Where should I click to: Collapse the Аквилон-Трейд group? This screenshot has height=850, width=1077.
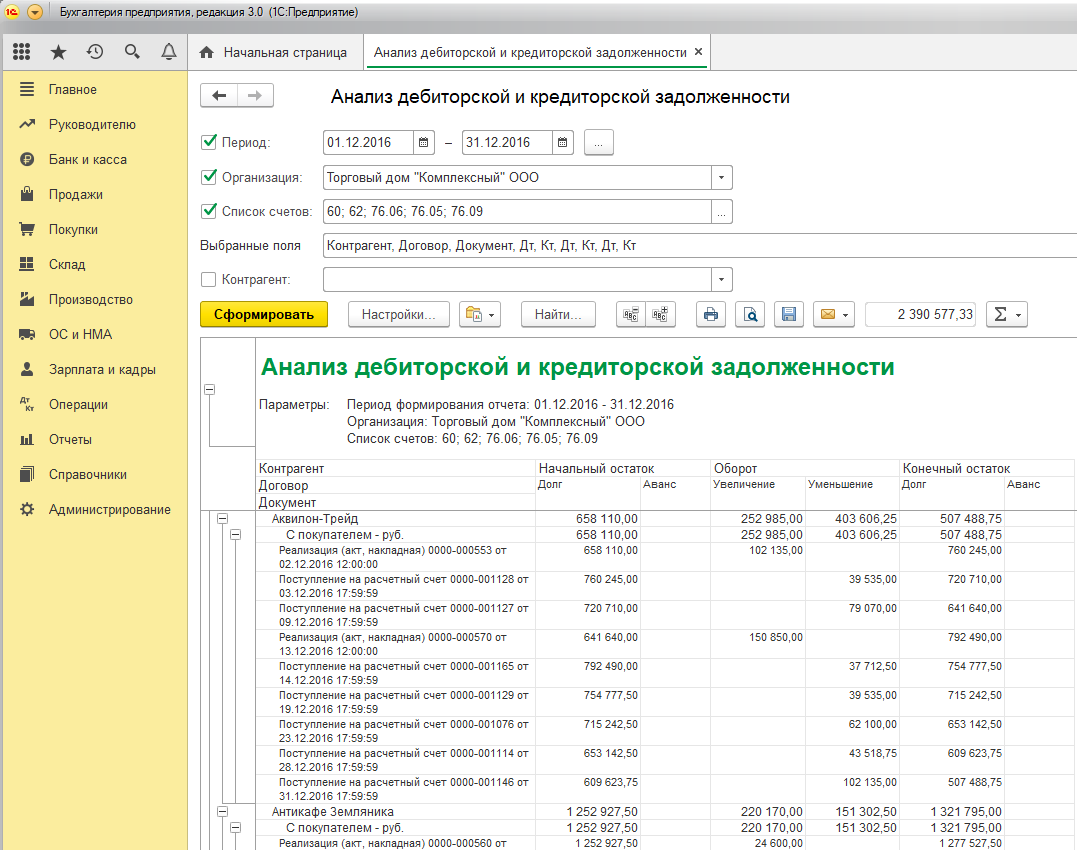(x=223, y=519)
